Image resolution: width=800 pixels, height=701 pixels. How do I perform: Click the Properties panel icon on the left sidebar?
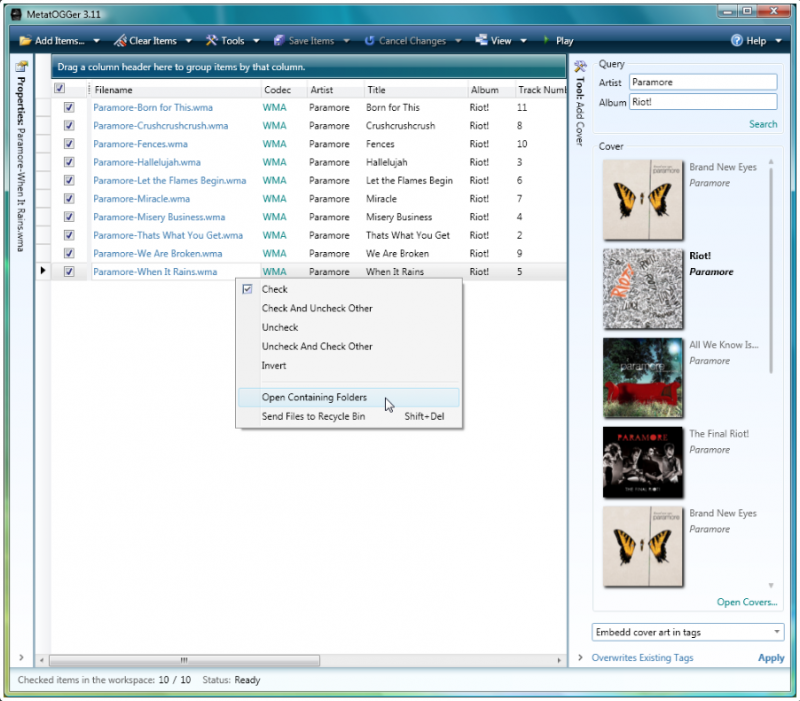click(21, 67)
